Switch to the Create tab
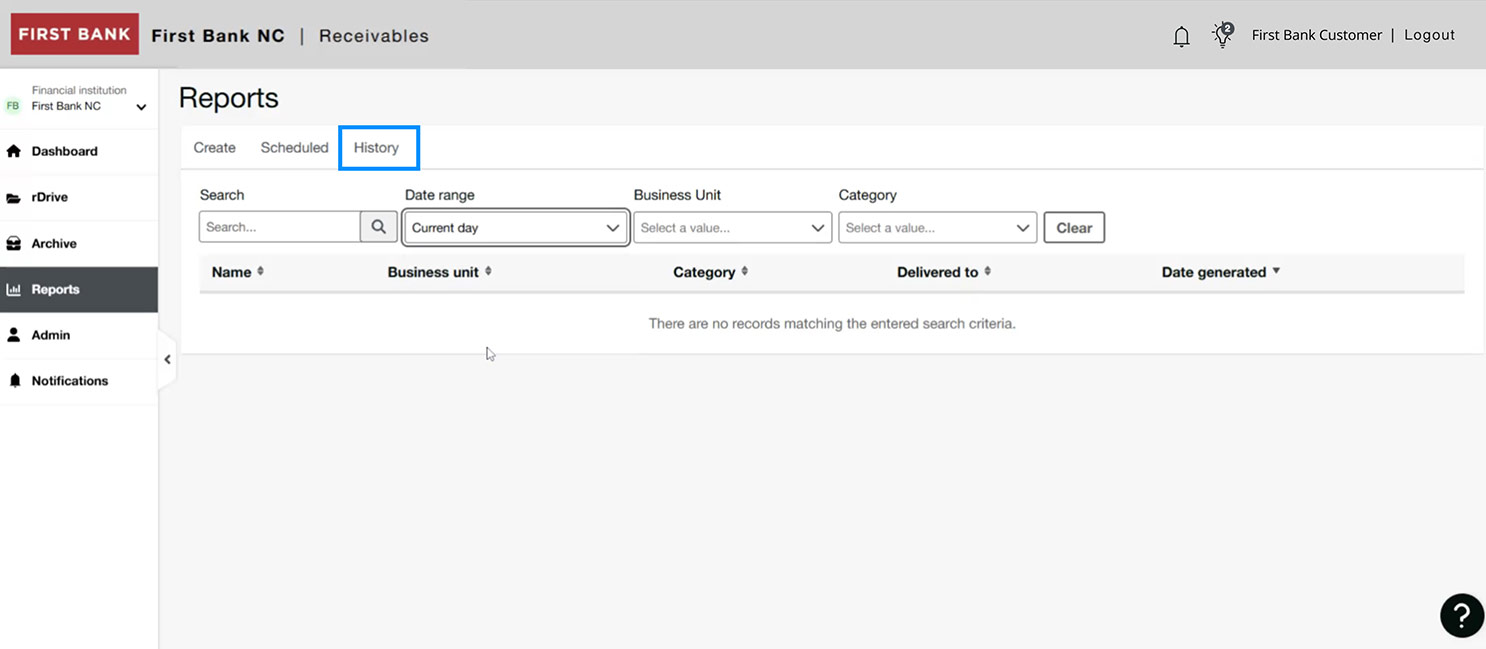1486x649 pixels. point(214,147)
